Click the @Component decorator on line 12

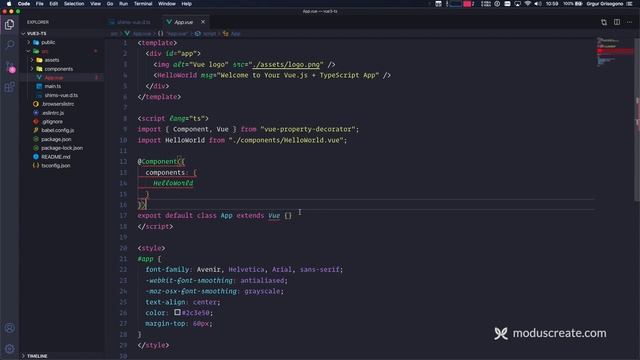(159, 162)
